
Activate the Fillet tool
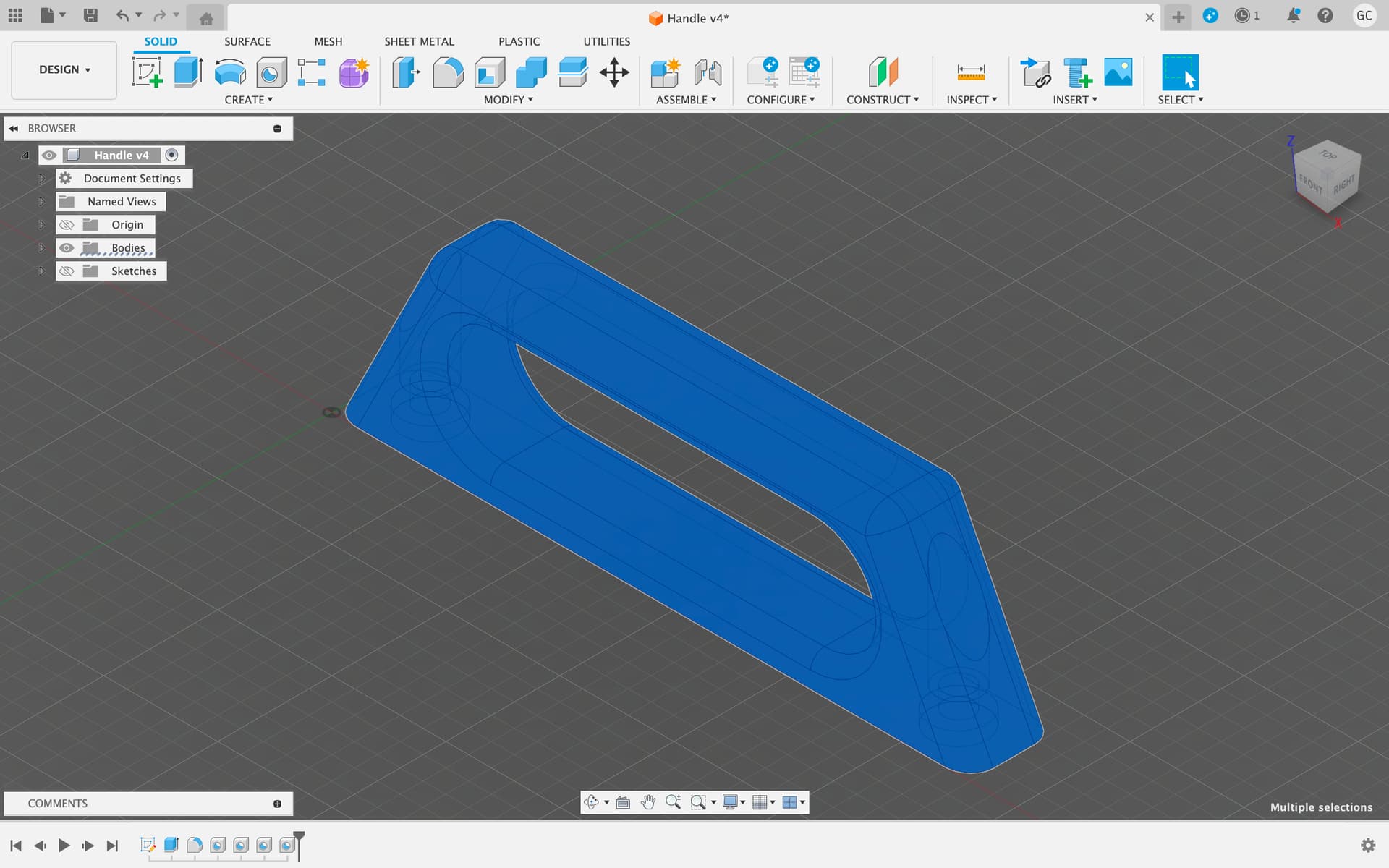point(448,72)
